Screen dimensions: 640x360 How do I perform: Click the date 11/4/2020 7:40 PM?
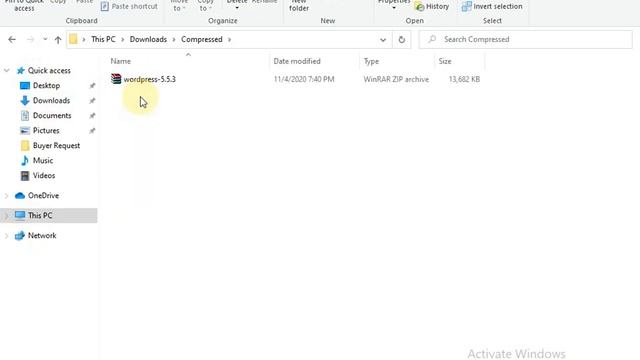pos(304,79)
